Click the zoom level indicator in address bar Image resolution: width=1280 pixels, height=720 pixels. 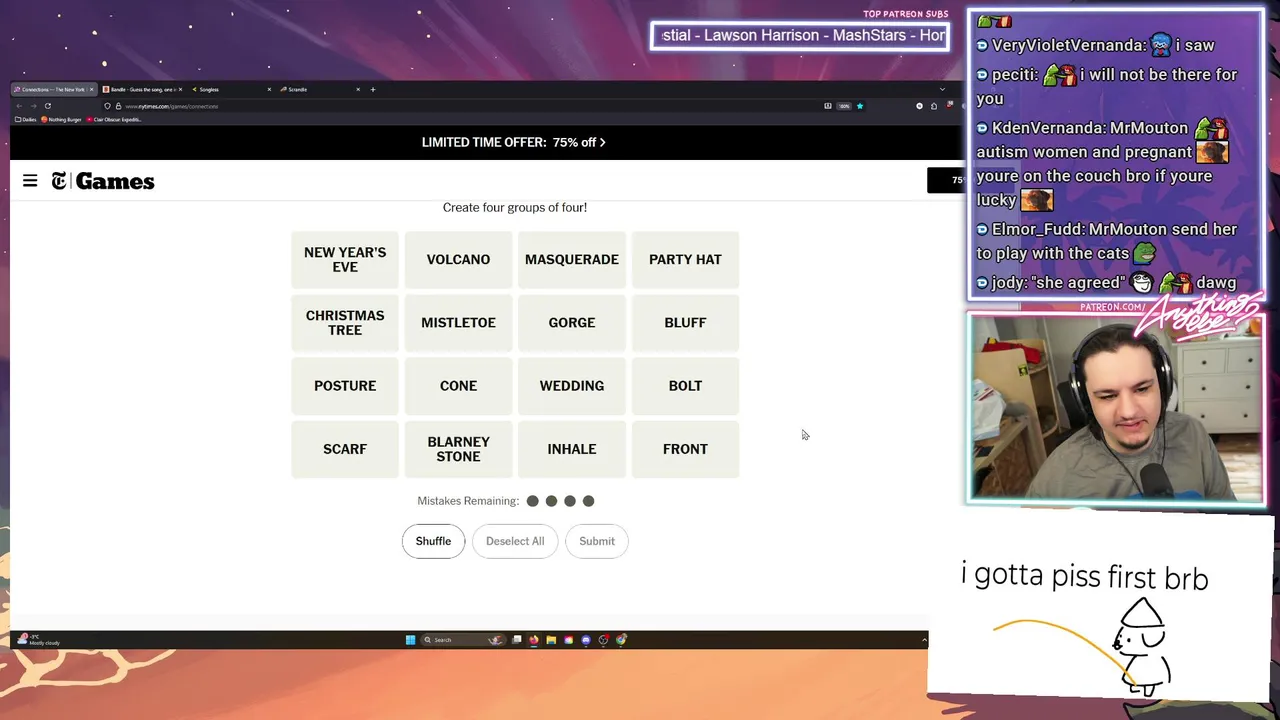[x=845, y=106]
